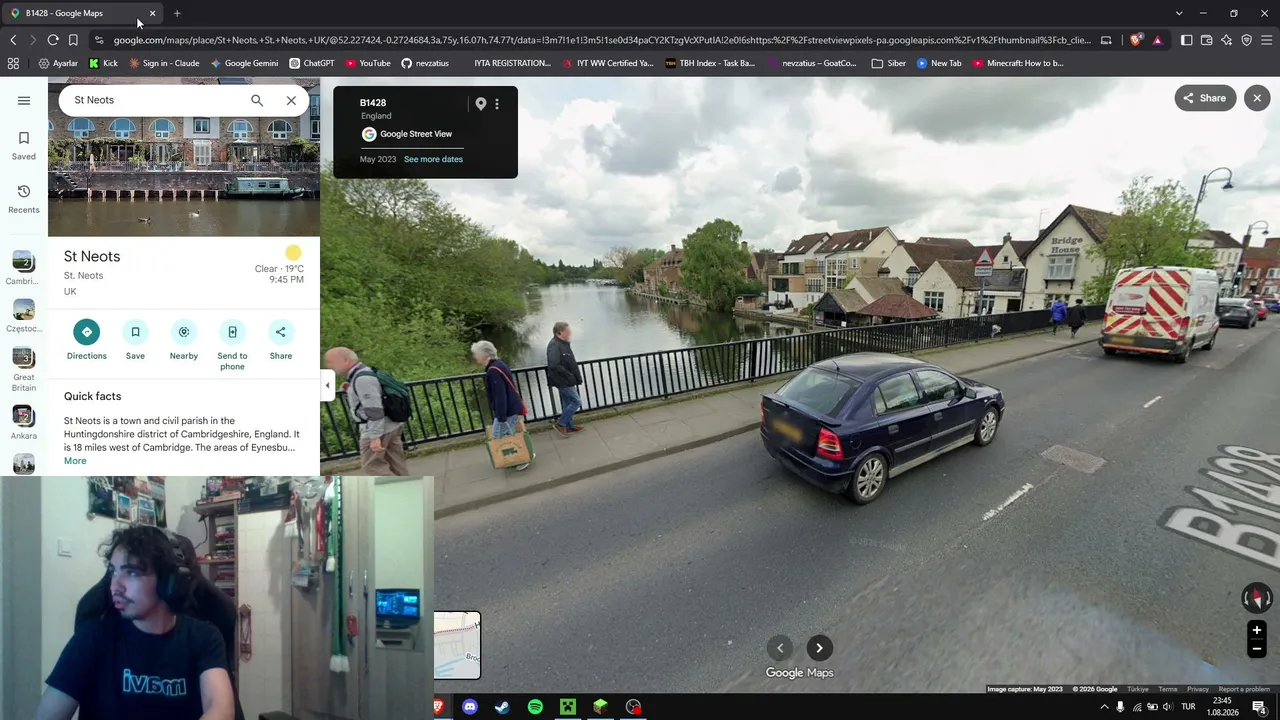This screenshot has width=1280, height=720.
Task: Open the Google Maps hamburger menu
Action: pyautogui.click(x=24, y=100)
